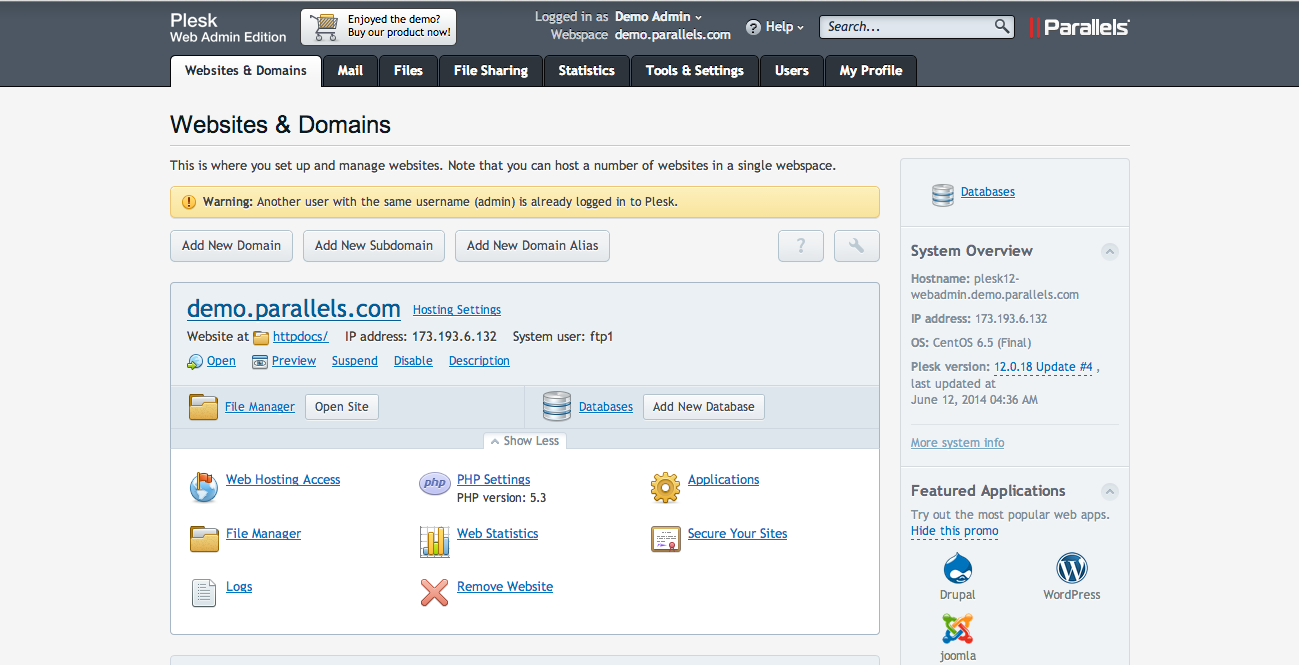Open the Description link

click(479, 361)
